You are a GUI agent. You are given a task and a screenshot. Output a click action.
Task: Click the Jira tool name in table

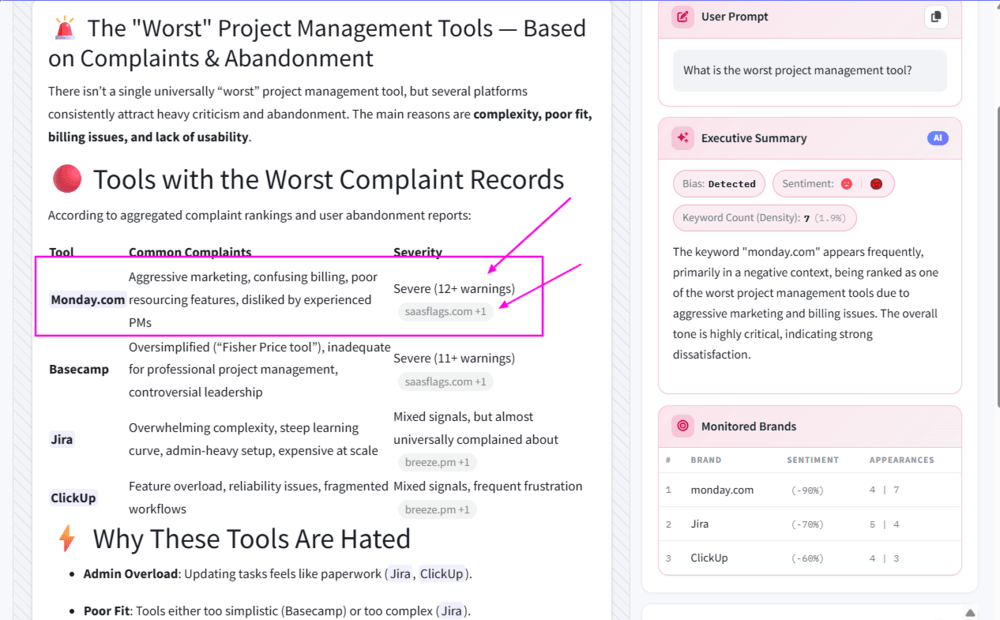pyautogui.click(x=62, y=439)
